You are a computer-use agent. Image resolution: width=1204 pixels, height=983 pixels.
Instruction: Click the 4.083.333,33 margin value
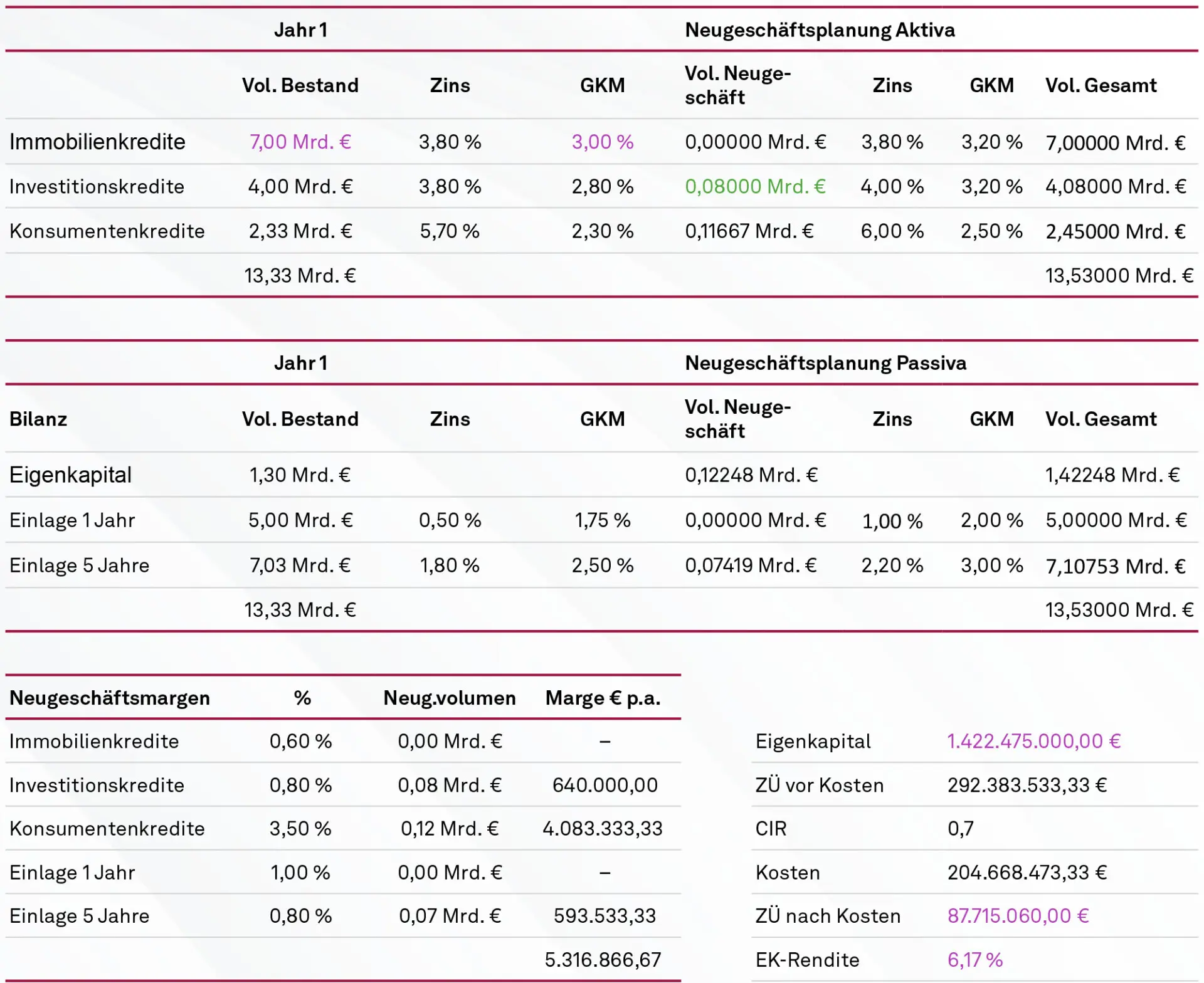[x=602, y=829]
